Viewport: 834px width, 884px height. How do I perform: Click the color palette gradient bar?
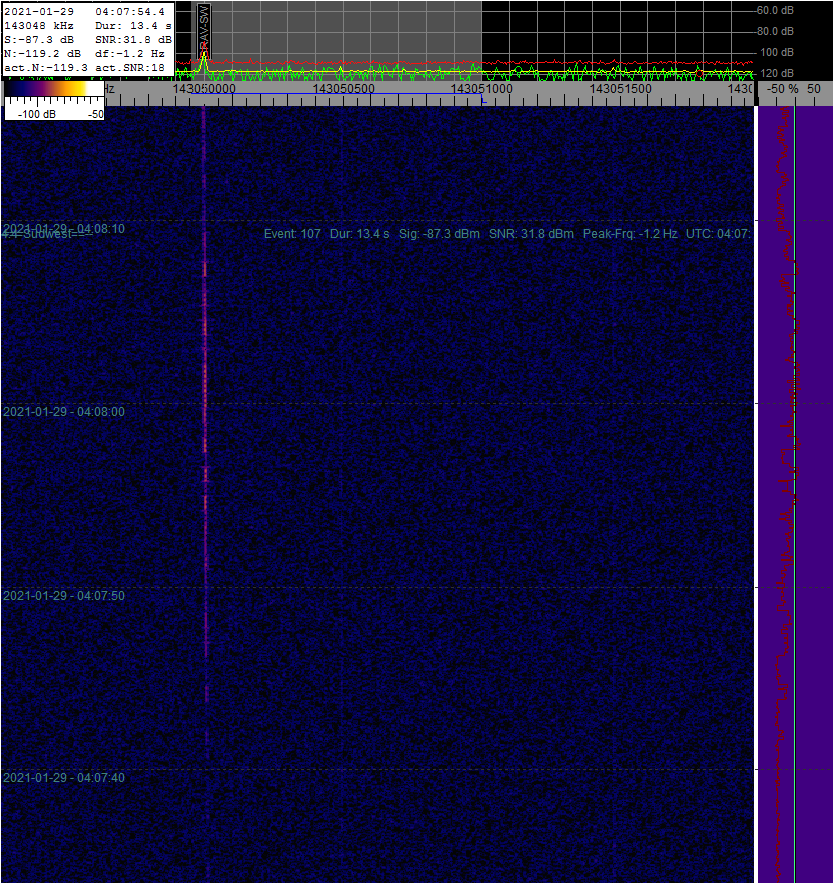point(54,89)
